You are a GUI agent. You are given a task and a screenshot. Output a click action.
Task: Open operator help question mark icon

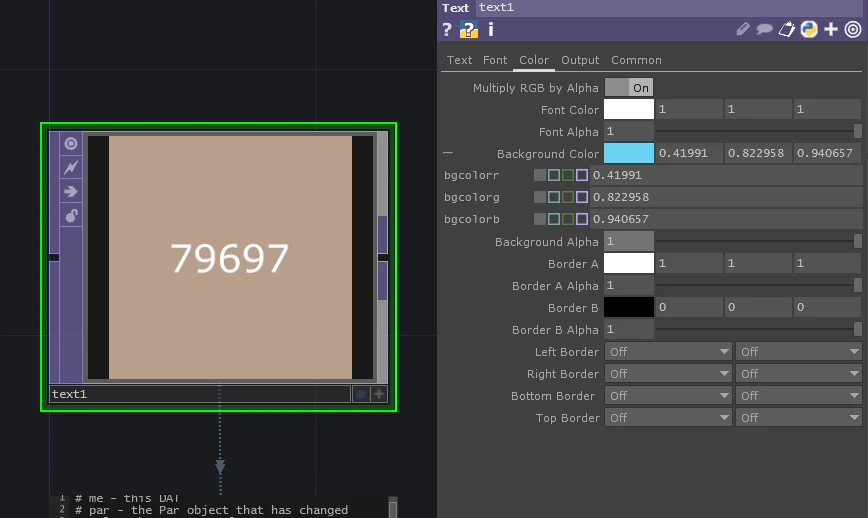point(447,29)
